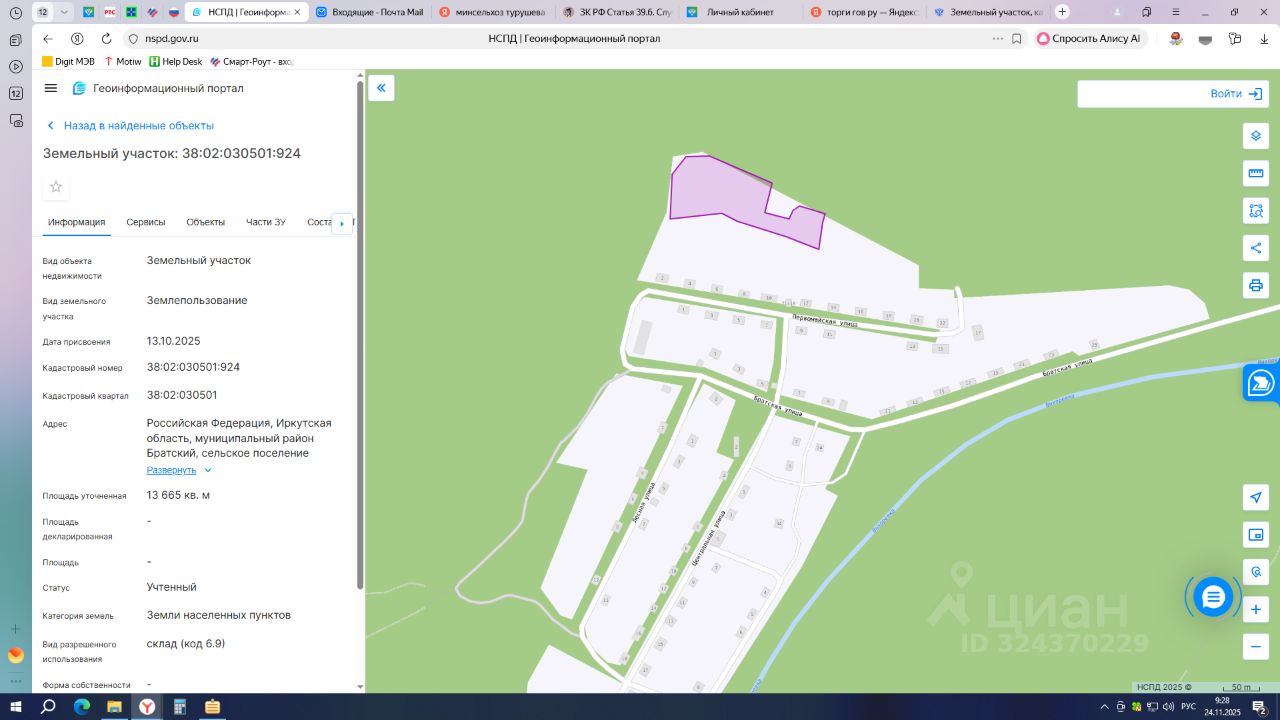Switch to Входящие - Почта Mail tab
Screen dimensions: 1280x720
click(x=370, y=12)
